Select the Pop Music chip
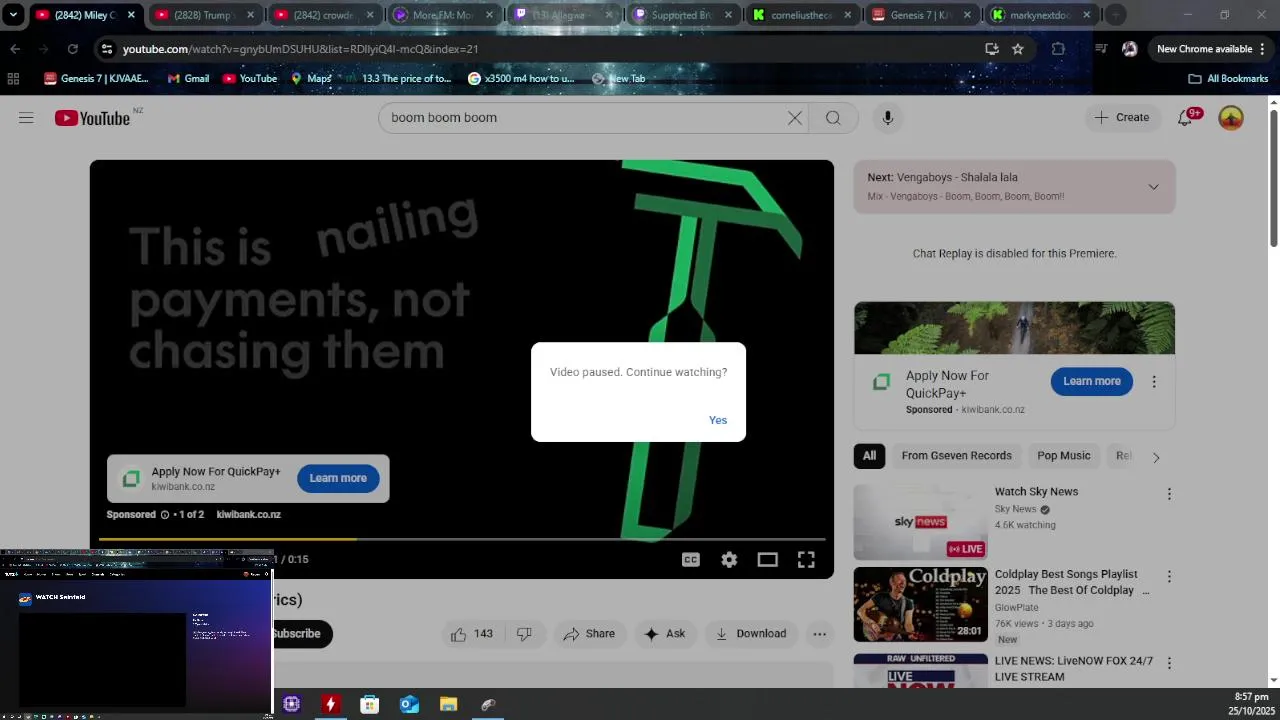The width and height of the screenshot is (1280, 720). coord(1063,456)
